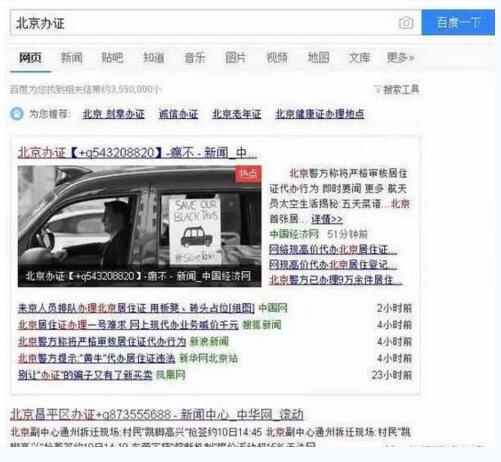Open suggested search 北京老年证
Viewport: 501px width, 462px height.
(x=237, y=114)
